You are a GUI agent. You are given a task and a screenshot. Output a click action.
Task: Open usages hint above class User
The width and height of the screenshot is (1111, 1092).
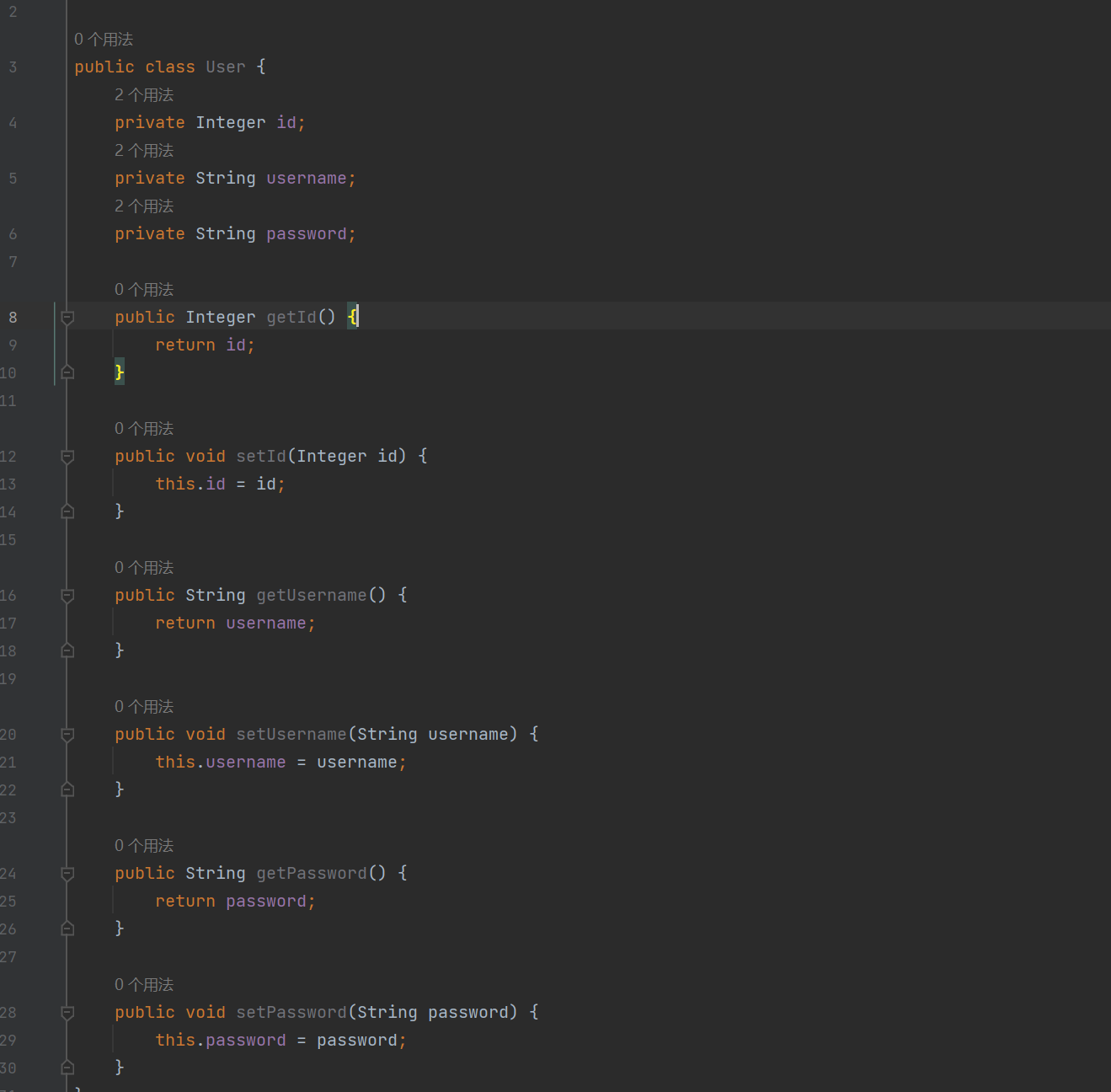click(x=104, y=40)
